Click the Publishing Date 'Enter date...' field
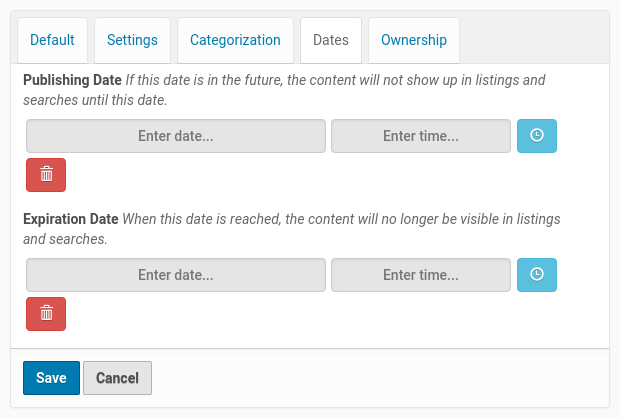620x418 pixels. (176, 136)
